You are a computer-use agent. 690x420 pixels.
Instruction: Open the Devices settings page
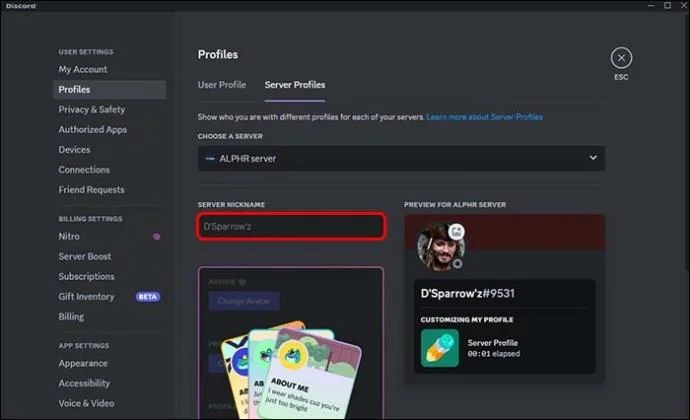pos(74,150)
